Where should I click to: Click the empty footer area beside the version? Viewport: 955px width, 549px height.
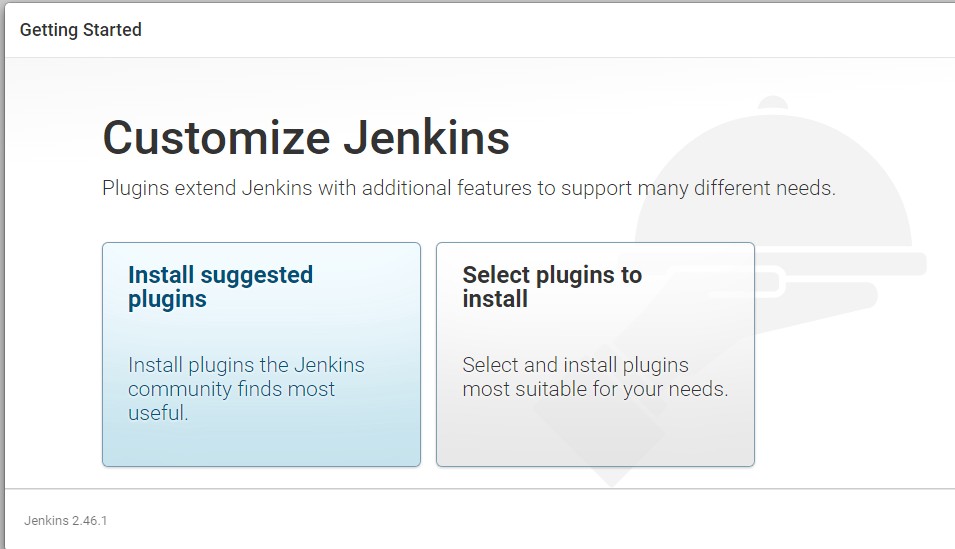530,520
